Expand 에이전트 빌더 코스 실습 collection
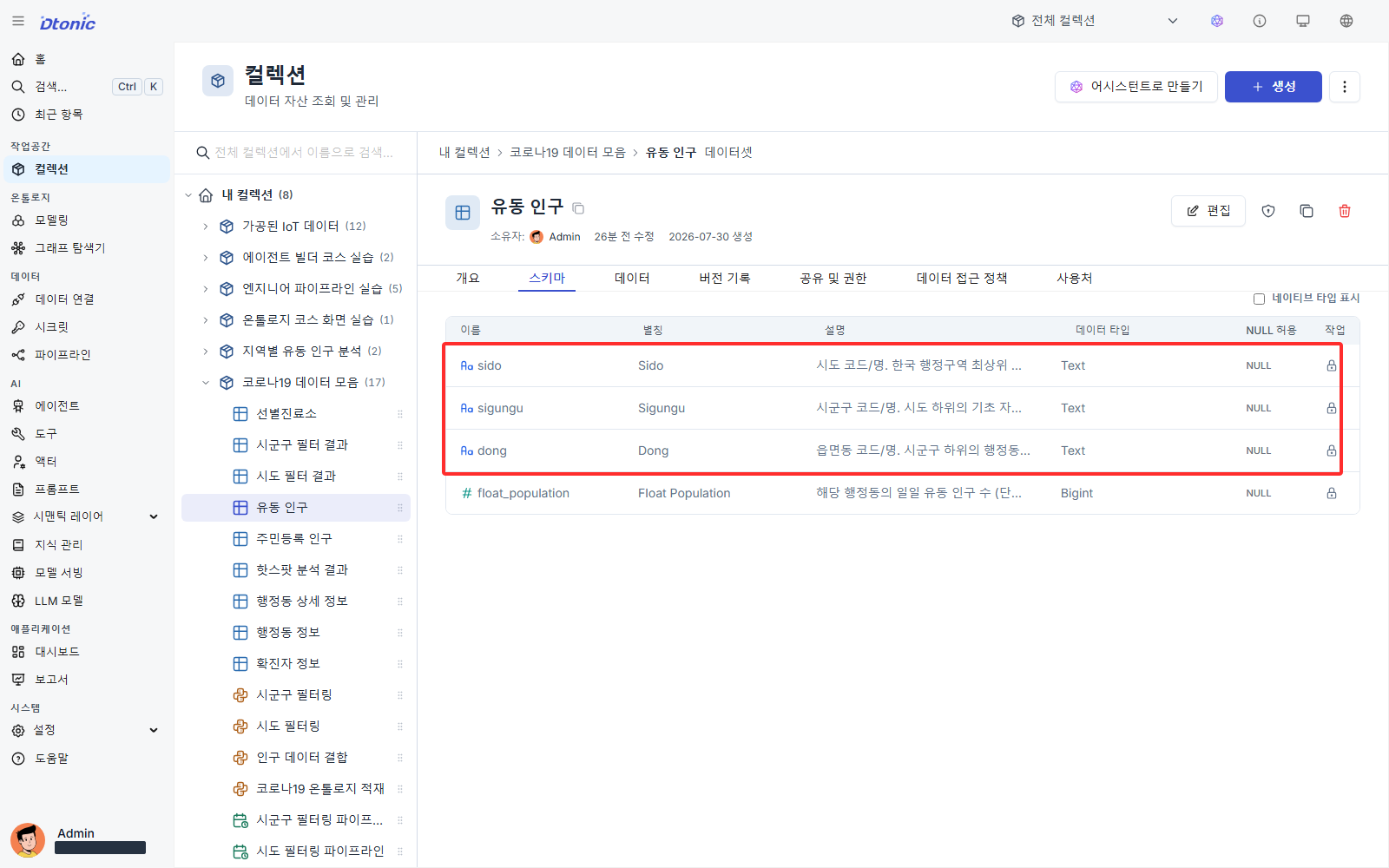 point(206,258)
